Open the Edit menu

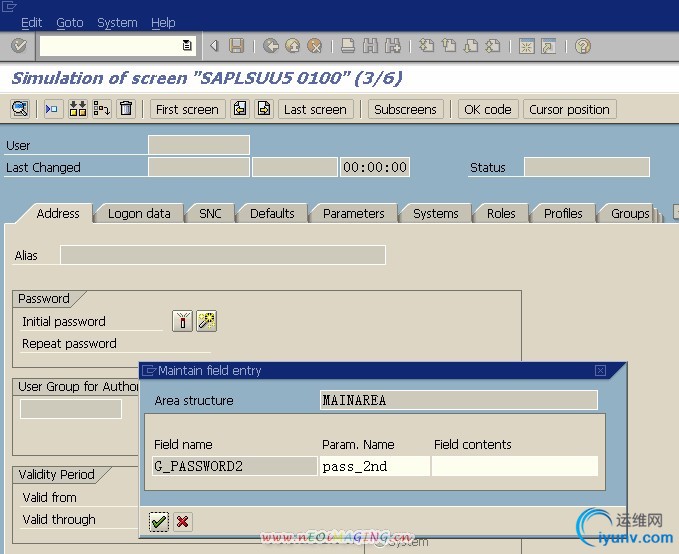(31, 23)
